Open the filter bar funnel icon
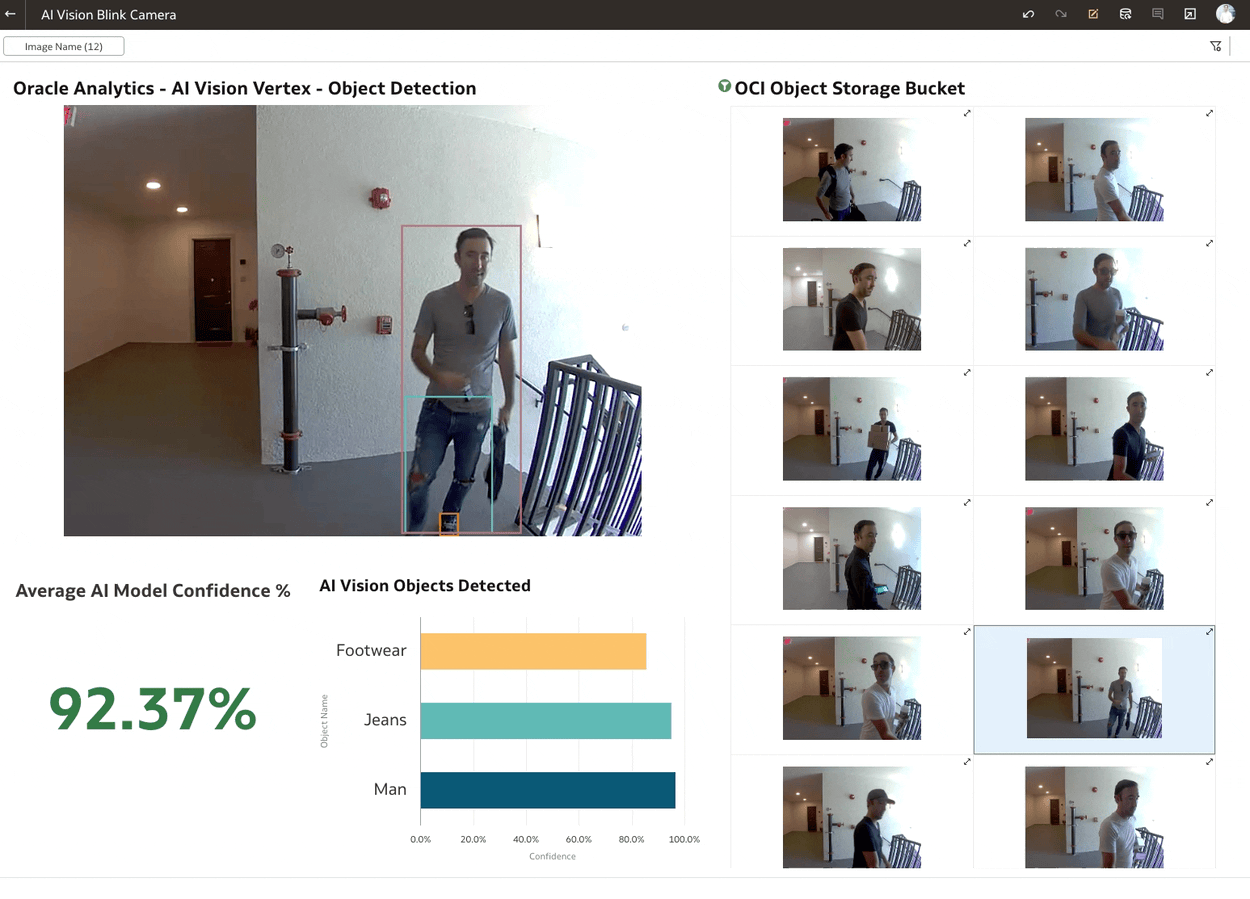Screen dimensions: 1250x899 click(x=1216, y=46)
